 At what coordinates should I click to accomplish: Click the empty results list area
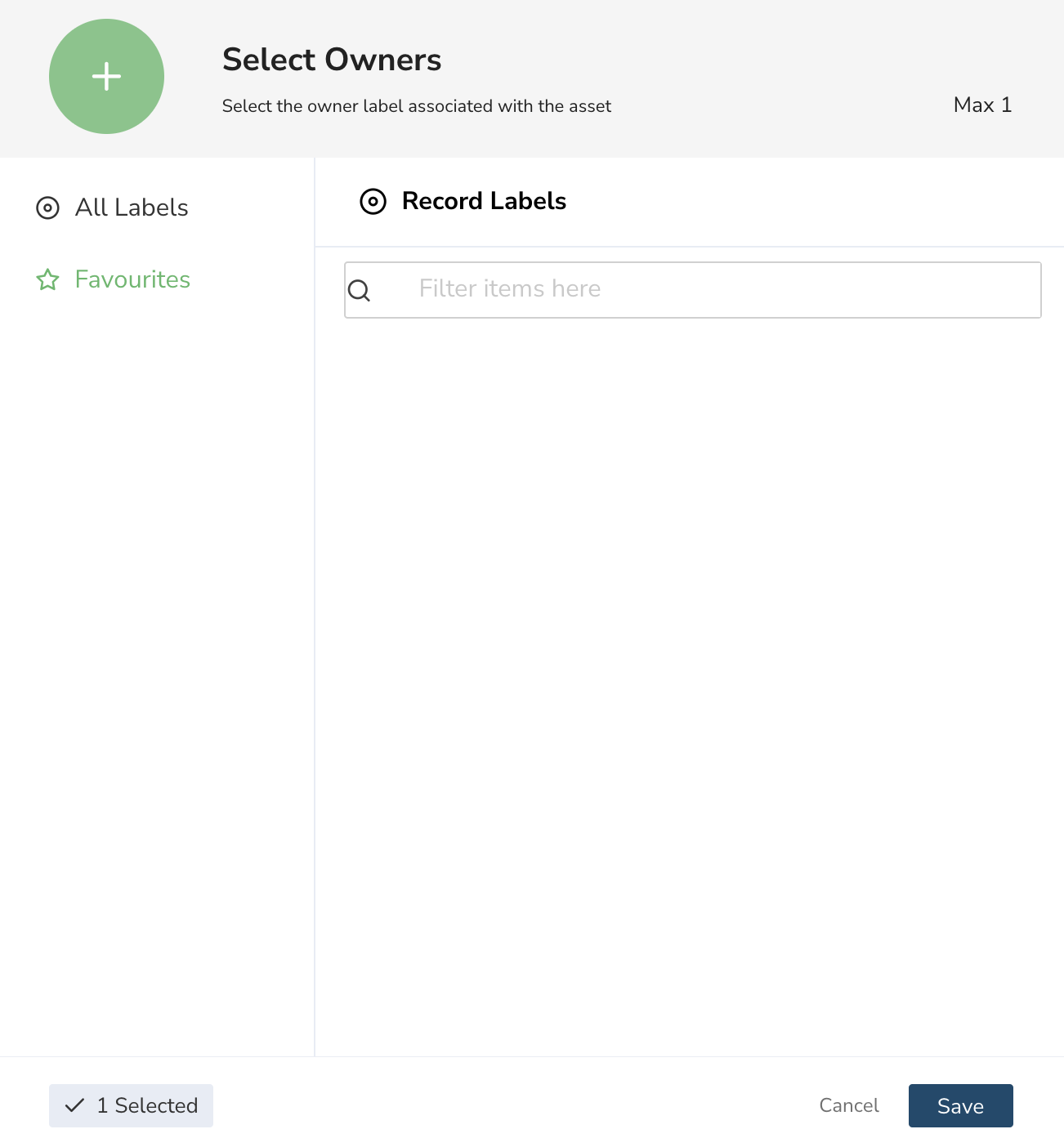(x=690, y=686)
